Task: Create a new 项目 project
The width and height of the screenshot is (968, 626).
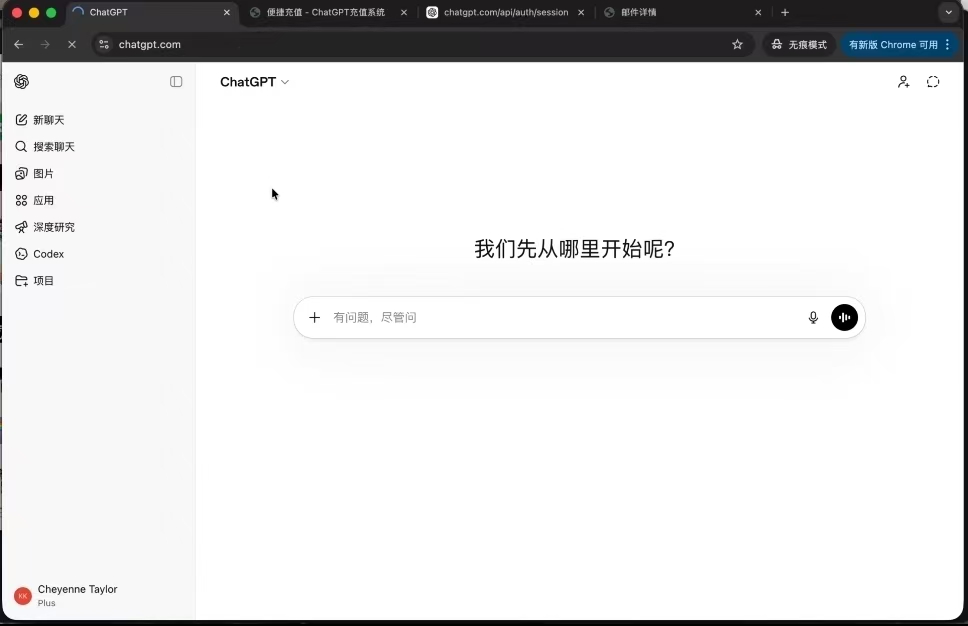Action: click(x=41, y=280)
